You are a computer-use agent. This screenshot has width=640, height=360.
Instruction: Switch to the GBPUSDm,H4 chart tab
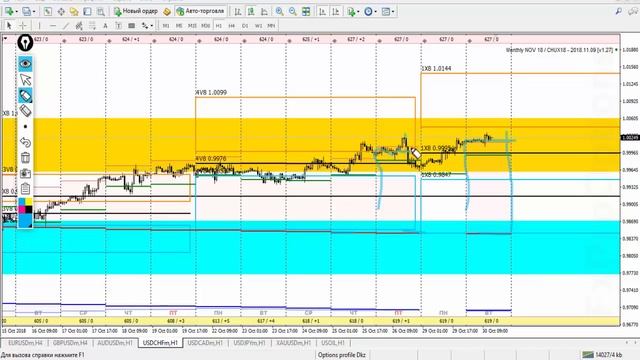pos(70,343)
